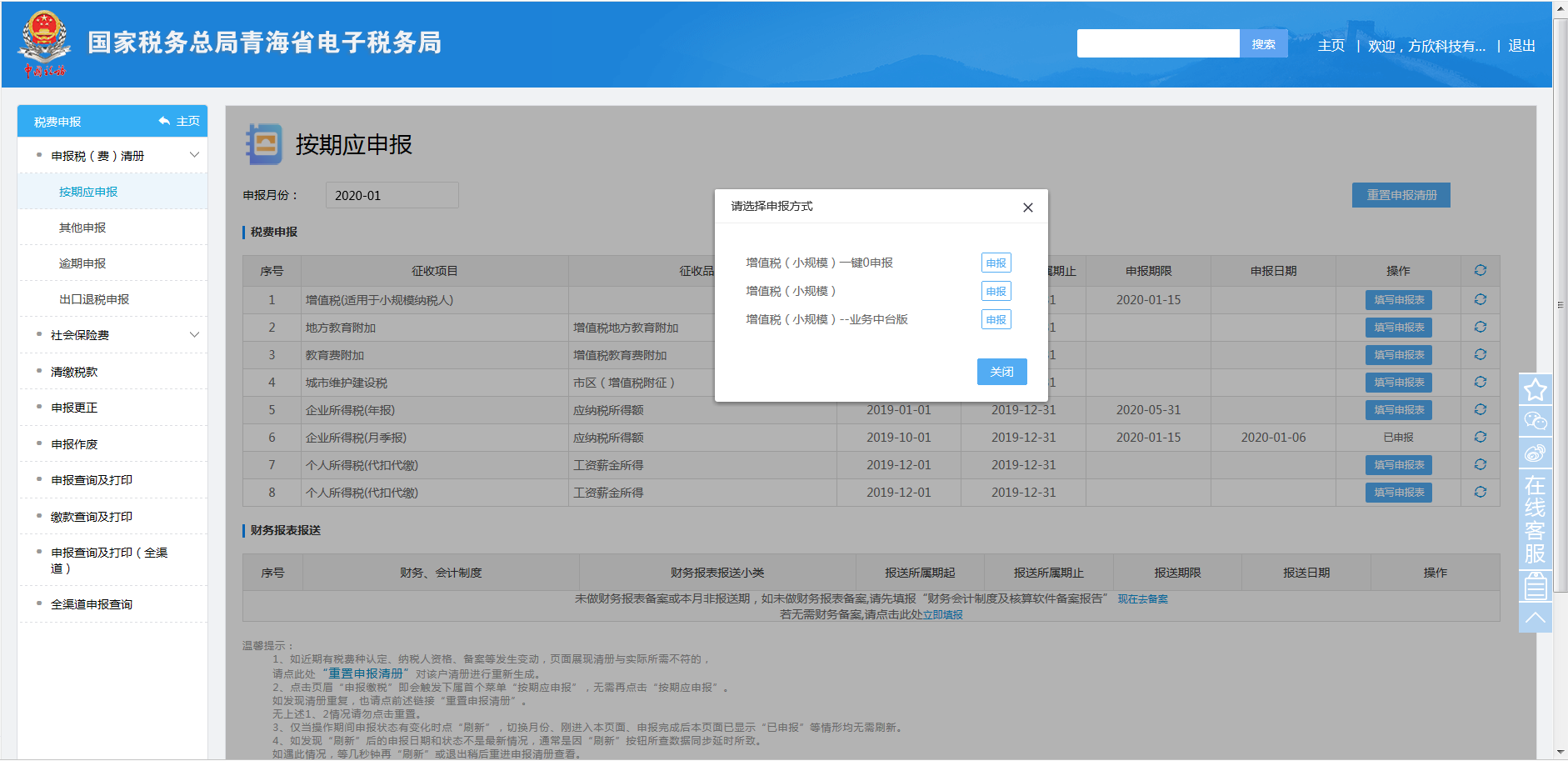Select 申报查询及打印 in the sidebar
Image resolution: width=1568 pixels, height=761 pixels.
(86, 479)
